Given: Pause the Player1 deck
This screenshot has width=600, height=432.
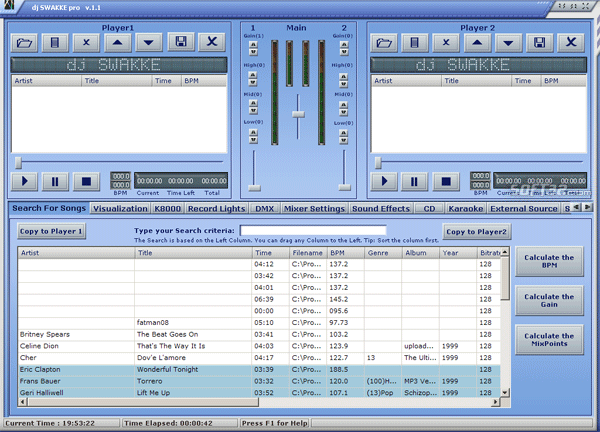Looking at the screenshot, I should point(55,181).
